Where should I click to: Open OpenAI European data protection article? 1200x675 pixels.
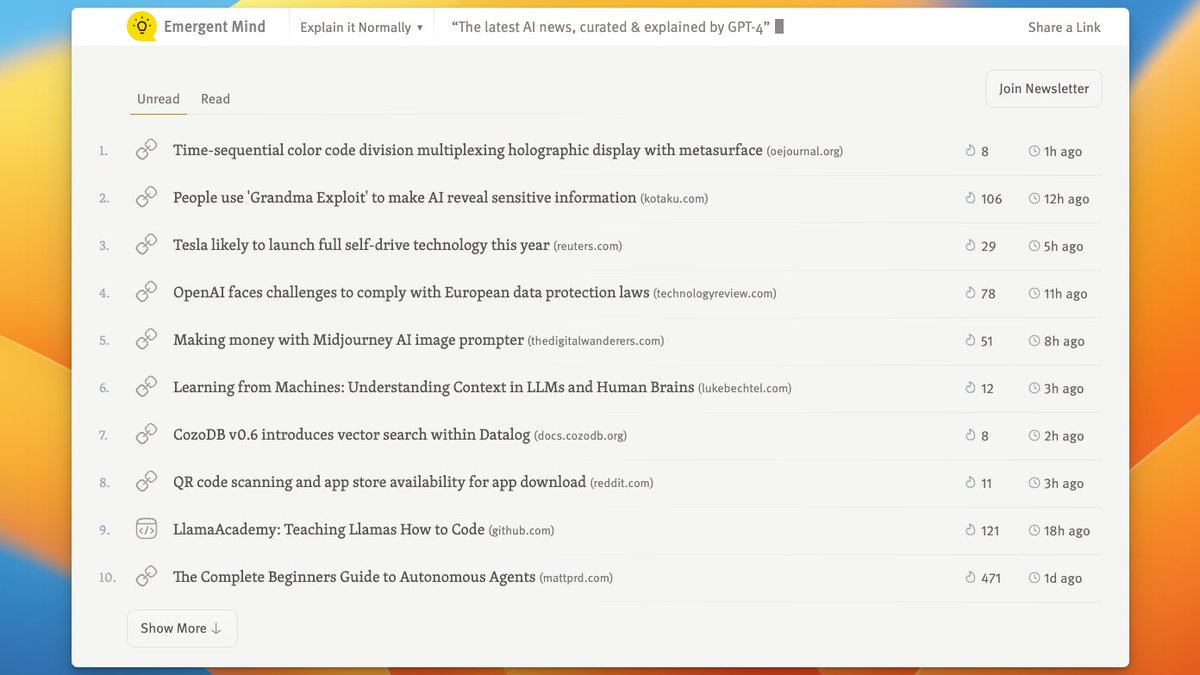[x=411, y=292]
